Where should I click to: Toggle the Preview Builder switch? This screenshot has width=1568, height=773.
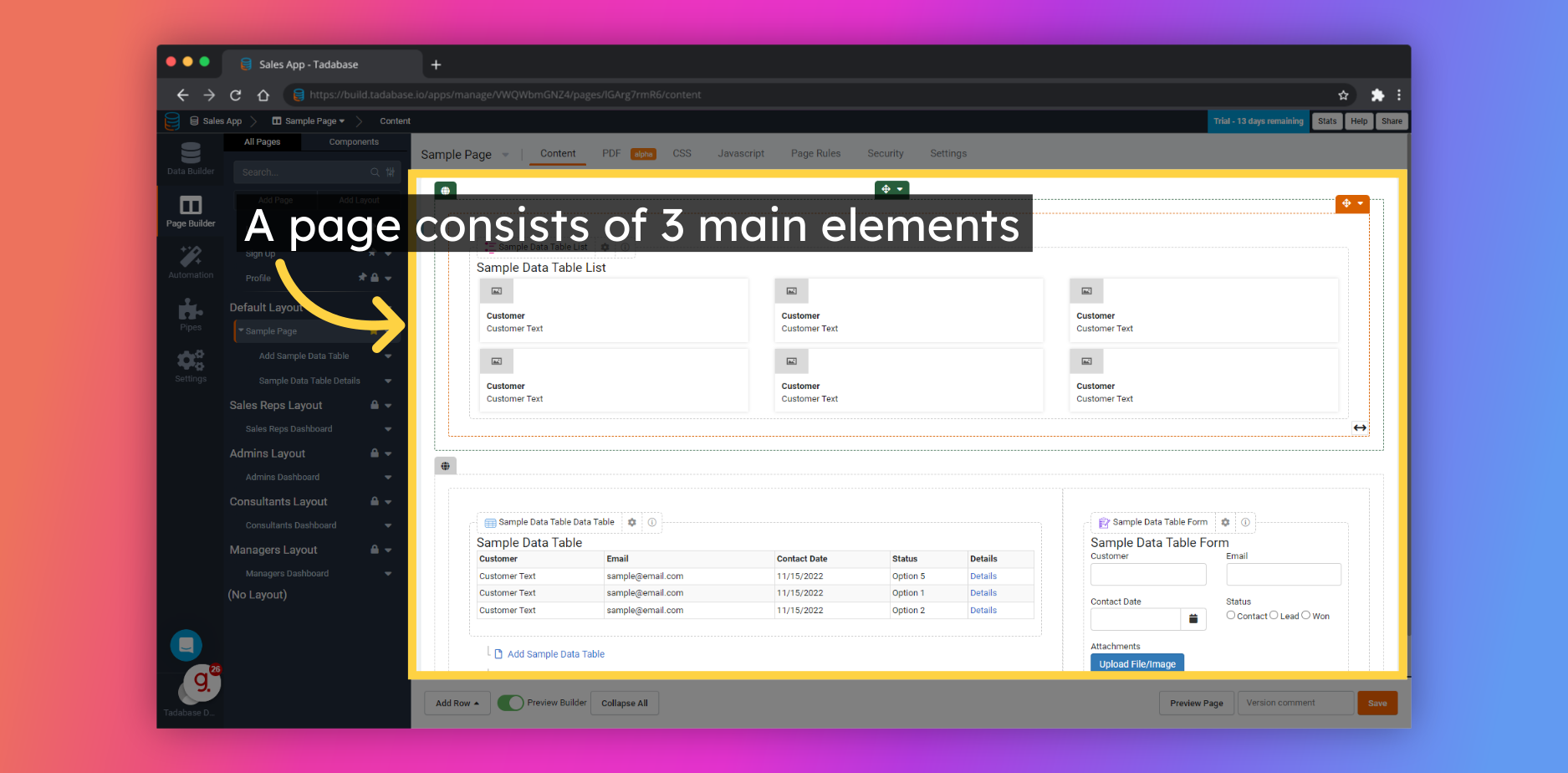click(x=510, y=703)
